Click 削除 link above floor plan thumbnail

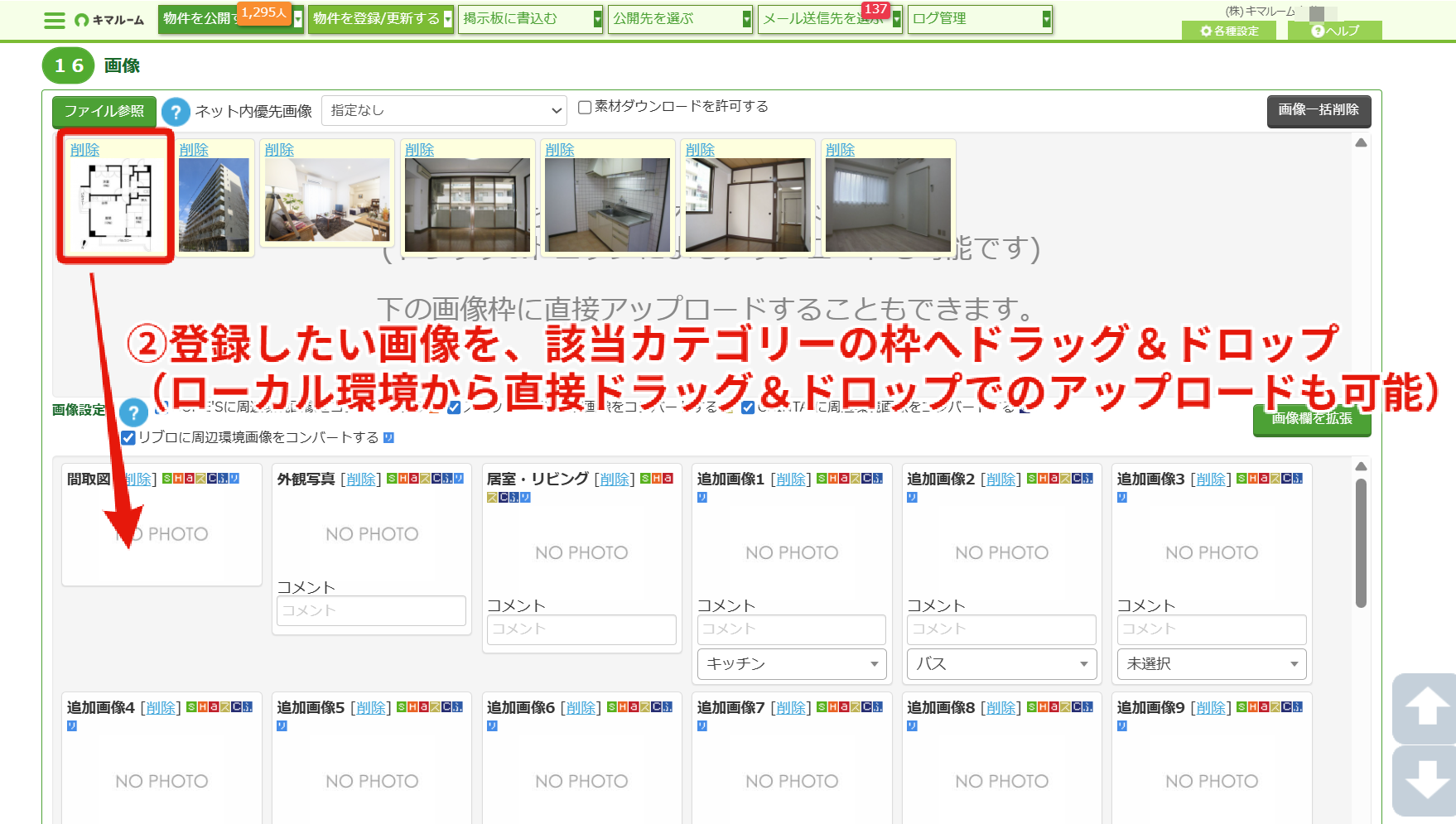click(x=84, y=150)
